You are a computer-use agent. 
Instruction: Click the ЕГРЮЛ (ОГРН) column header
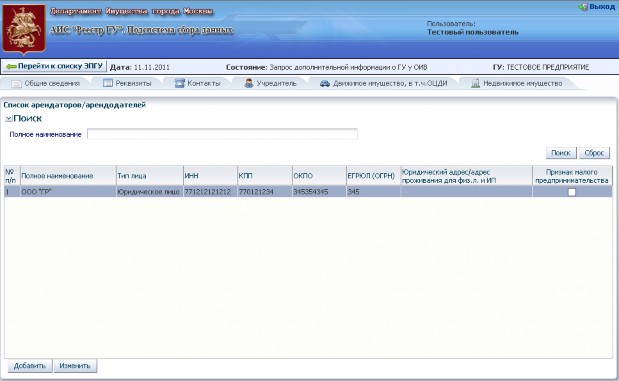(x=373, y=176)
